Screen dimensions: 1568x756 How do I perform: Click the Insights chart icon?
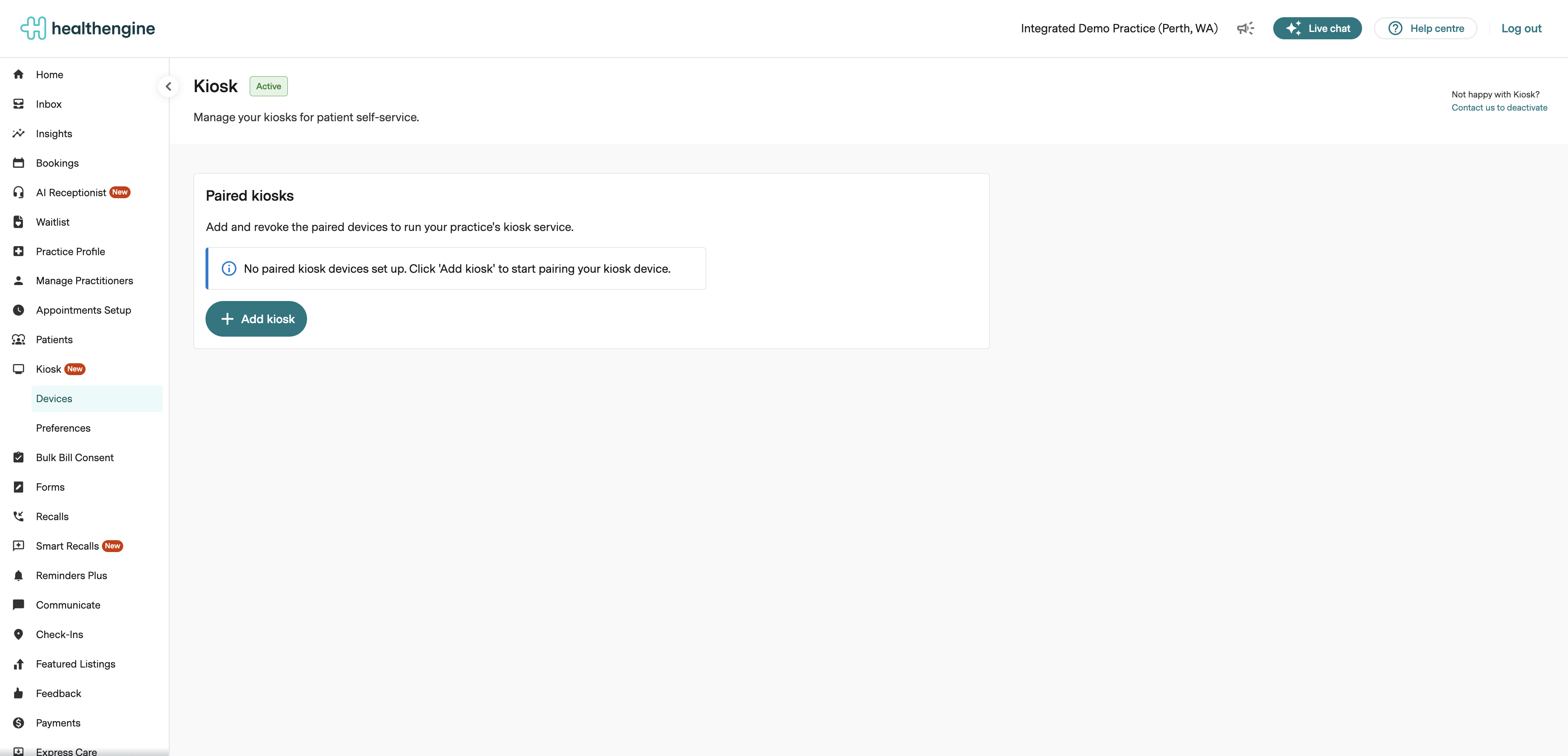point(18,134)
